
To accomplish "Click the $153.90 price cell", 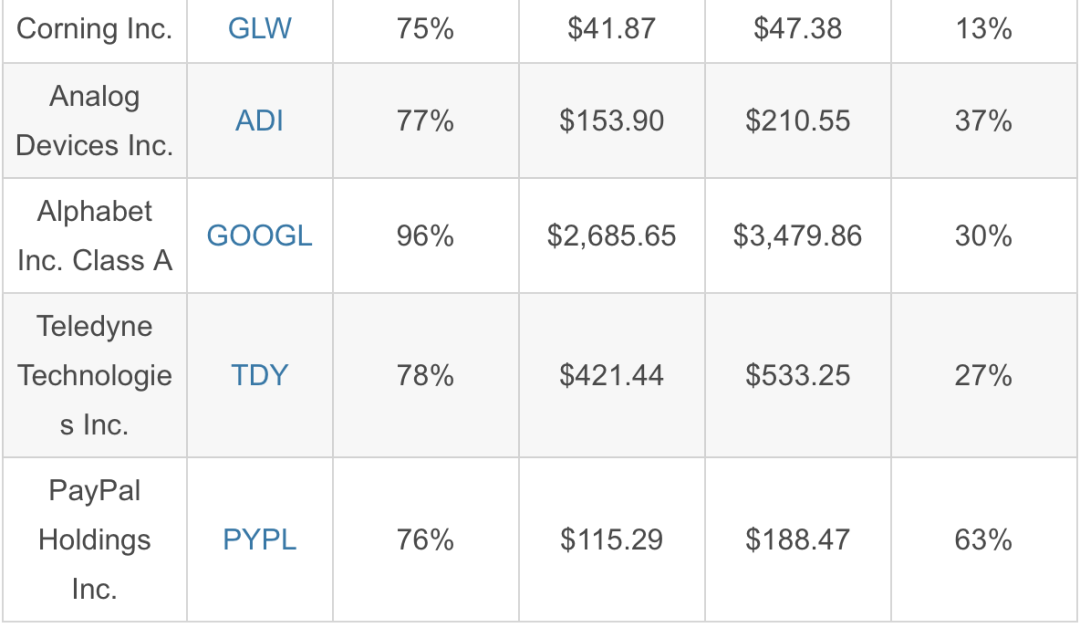I will click(x=612, y=121).
